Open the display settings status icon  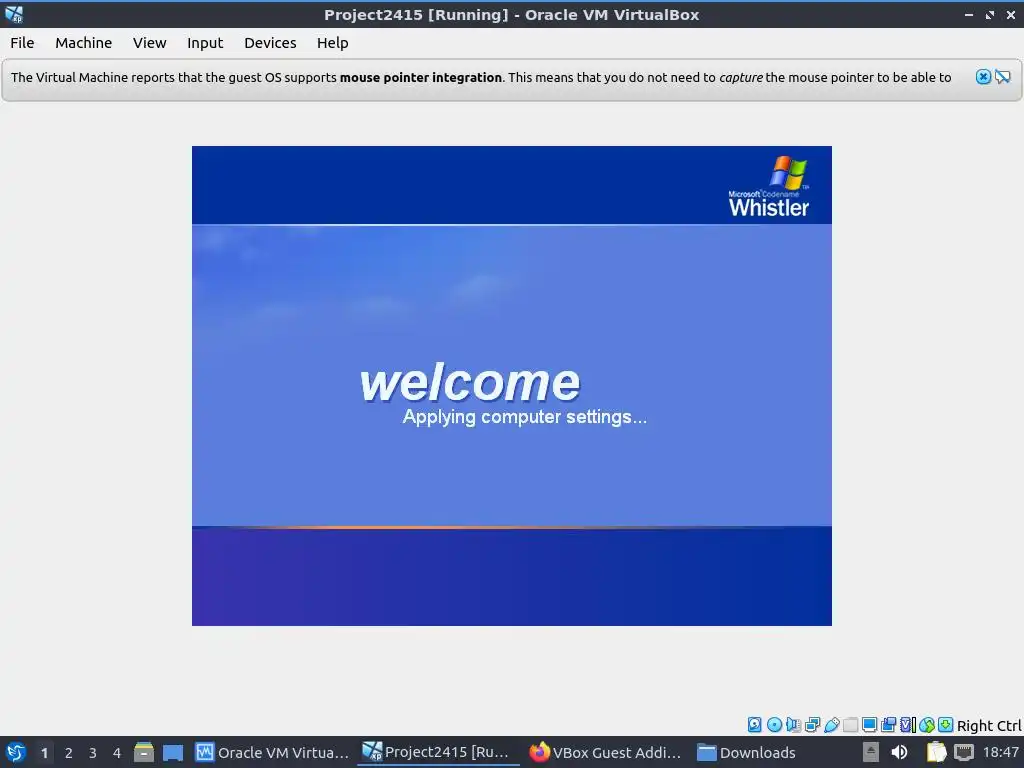click(869, 724)
